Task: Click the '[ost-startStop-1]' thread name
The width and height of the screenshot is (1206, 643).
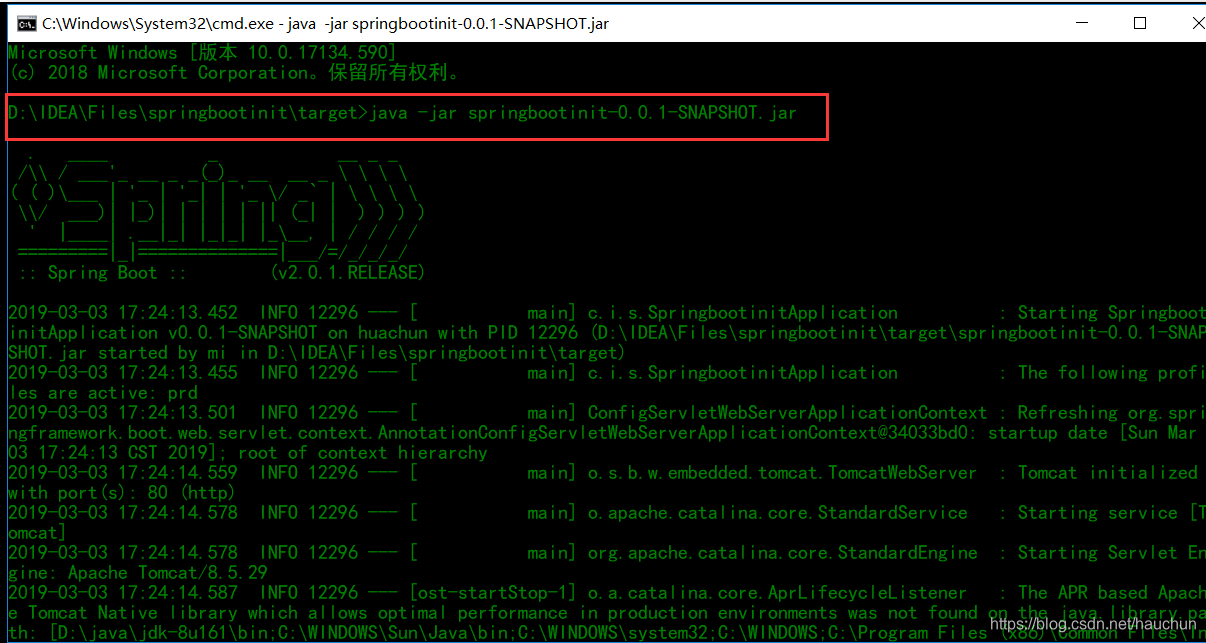Action: [x=492, y=592]
